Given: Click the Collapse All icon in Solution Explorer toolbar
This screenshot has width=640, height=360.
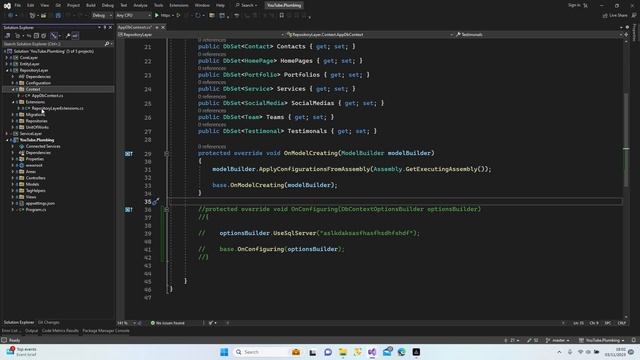Looking at the screenshot, I should (x=36, y=36).
